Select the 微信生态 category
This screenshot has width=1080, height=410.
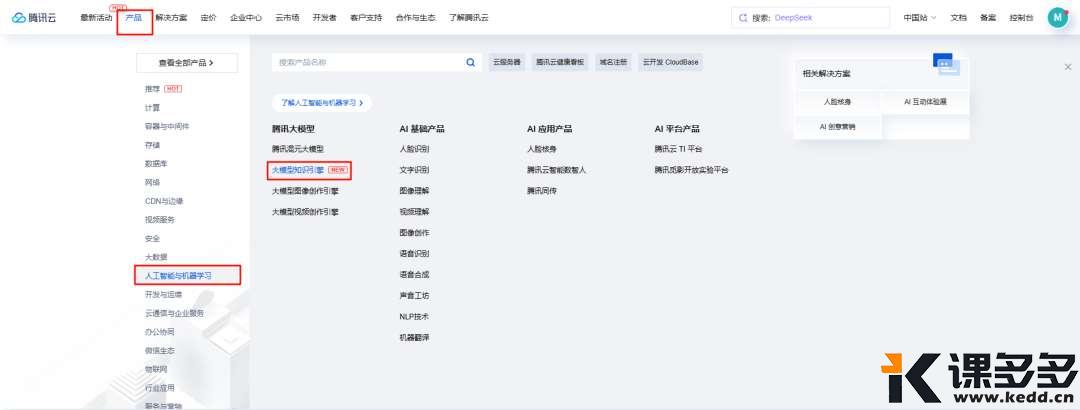pos(159,350)
